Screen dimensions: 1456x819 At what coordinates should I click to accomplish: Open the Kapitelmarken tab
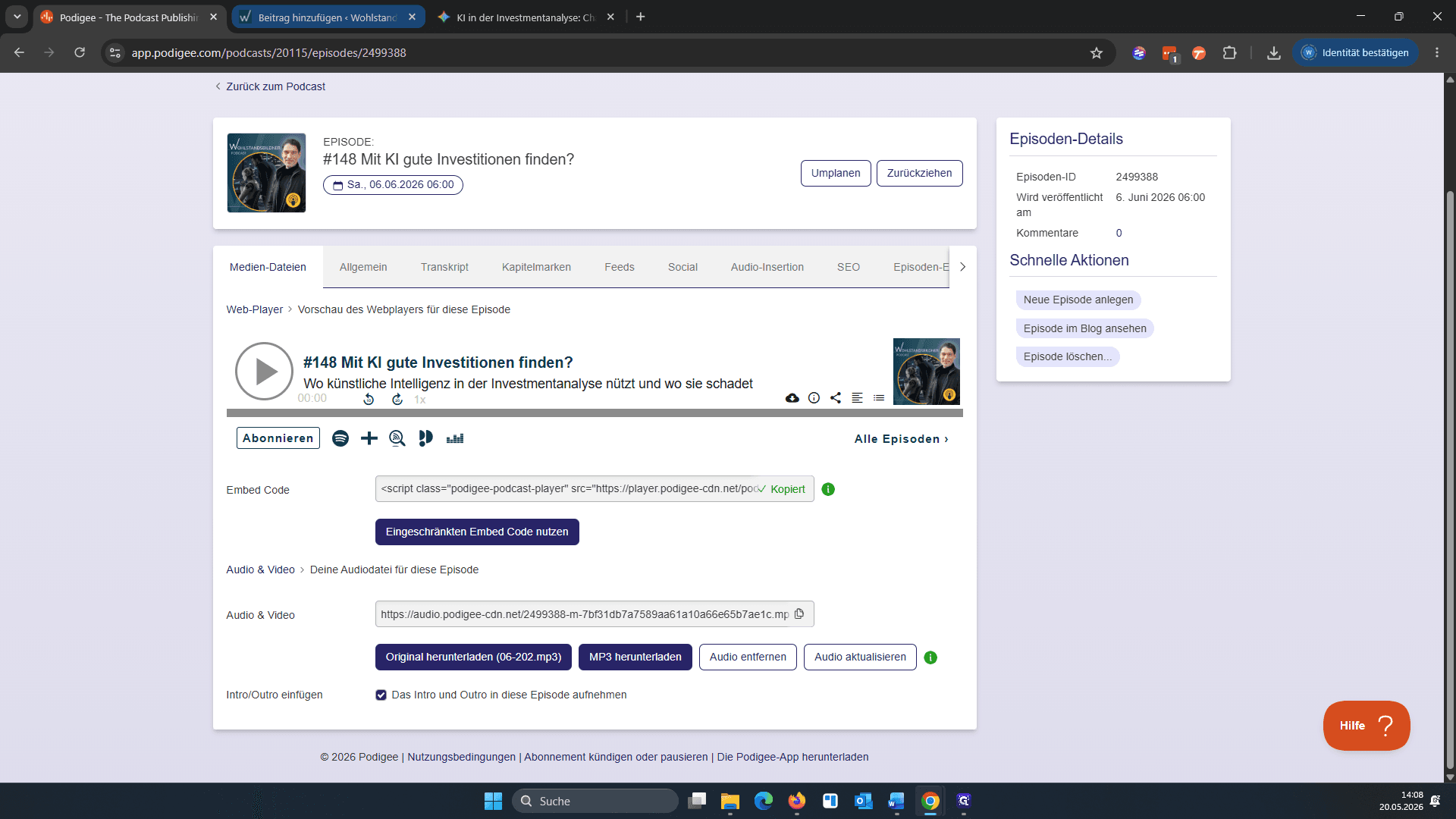(536, 267)
